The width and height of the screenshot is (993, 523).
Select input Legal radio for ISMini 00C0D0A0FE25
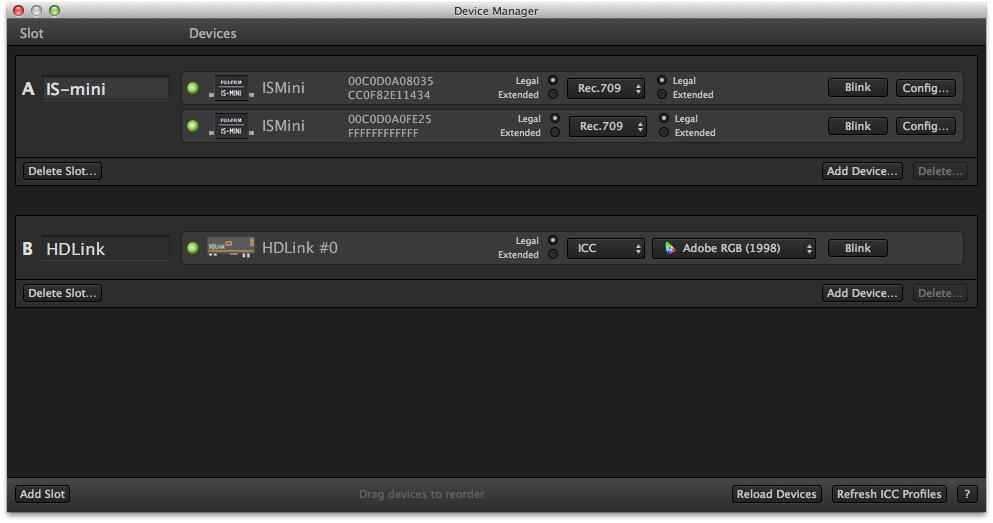click(x=555, y=118)
